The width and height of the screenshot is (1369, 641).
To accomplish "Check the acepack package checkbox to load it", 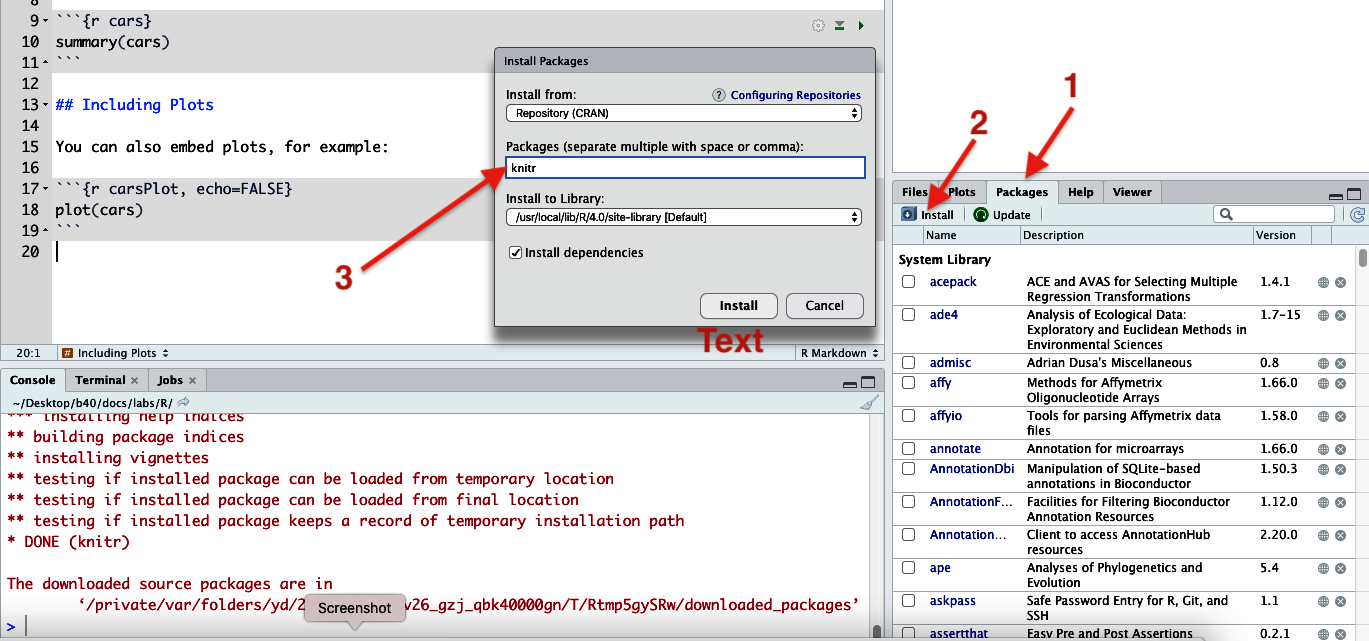I will coord(908,282).
